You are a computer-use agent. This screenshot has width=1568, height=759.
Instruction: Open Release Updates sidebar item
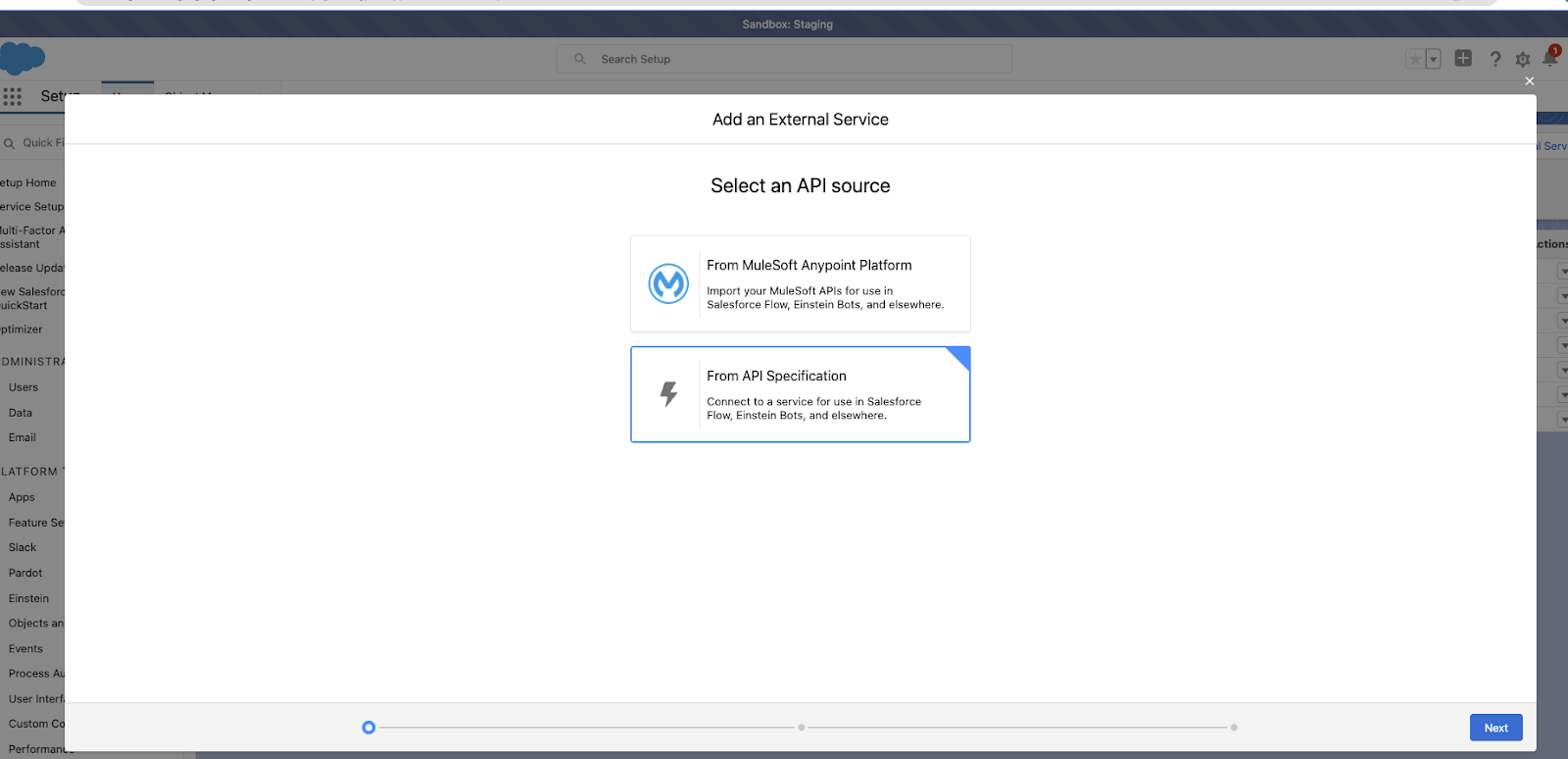[31, 269]
